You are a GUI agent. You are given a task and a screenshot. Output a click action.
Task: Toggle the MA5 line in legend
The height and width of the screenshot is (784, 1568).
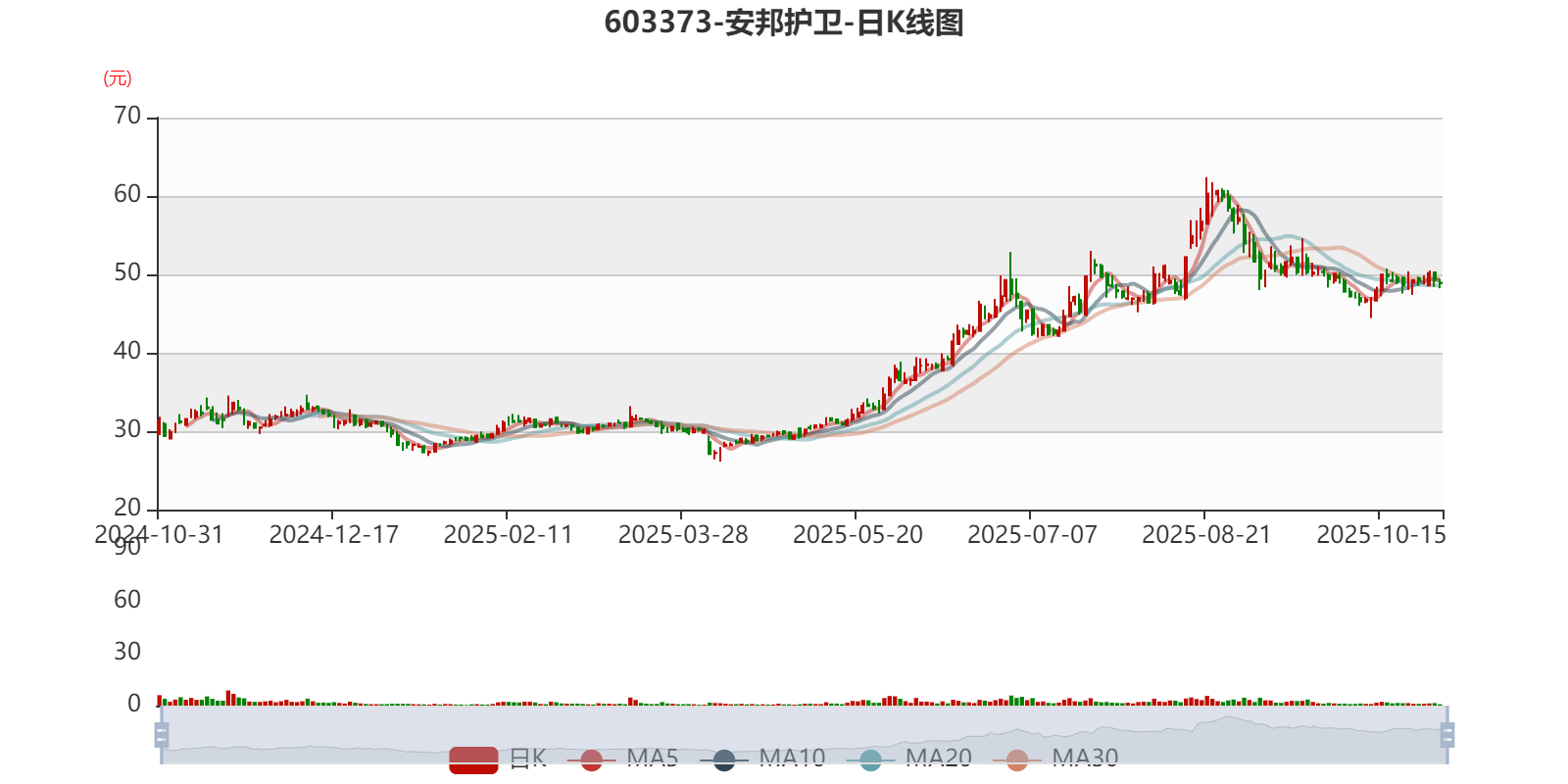pyautogui.click(x=622, y=759)
